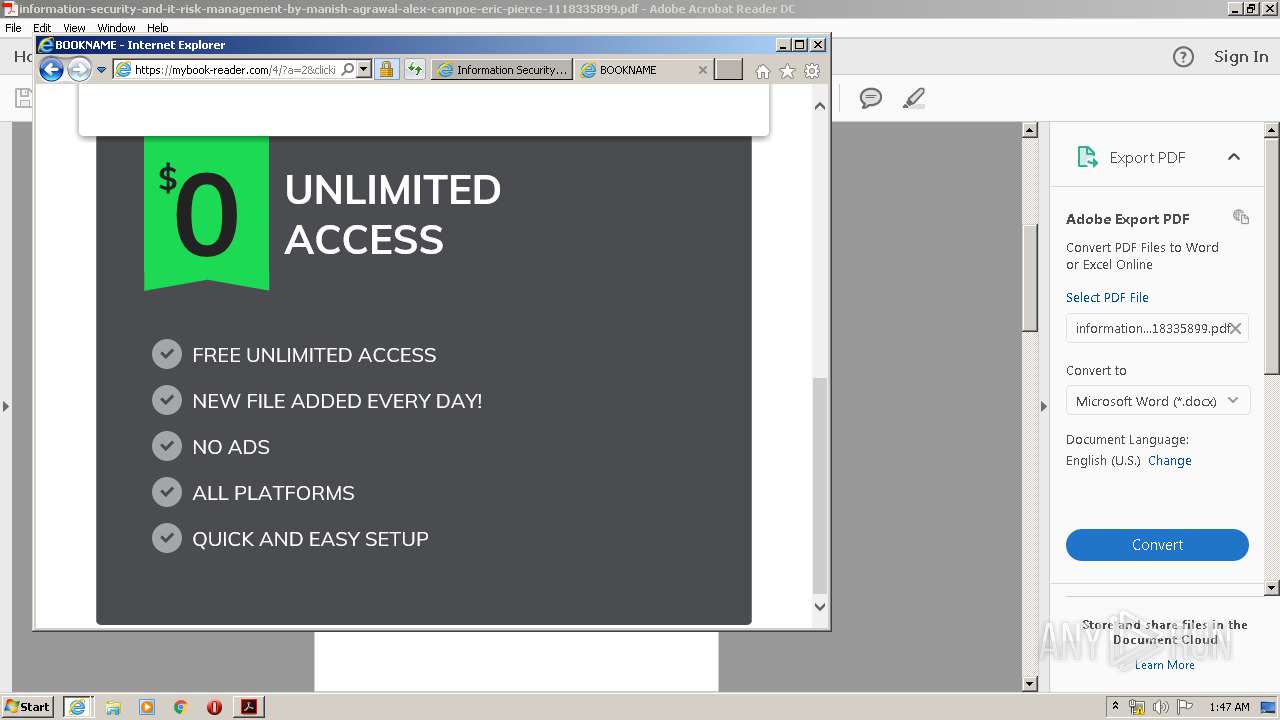Open Favorites star in Internet Explorer
The image size is (1280, 720).
tap(787, 71)
